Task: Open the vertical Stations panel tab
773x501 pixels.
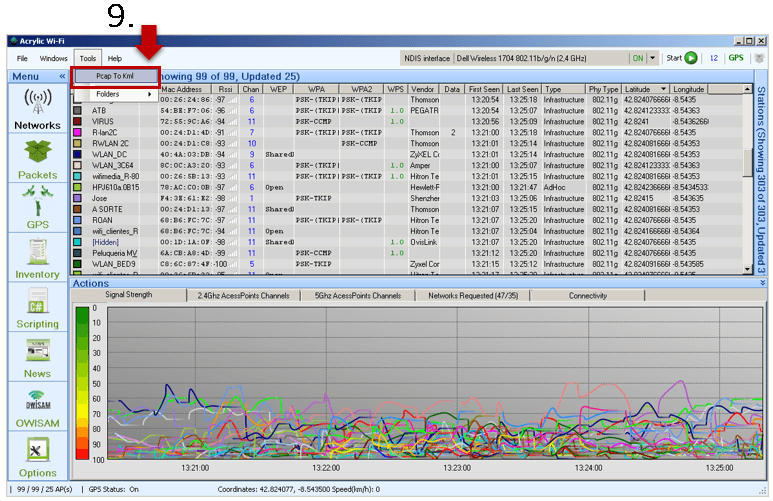Action: 761,178
